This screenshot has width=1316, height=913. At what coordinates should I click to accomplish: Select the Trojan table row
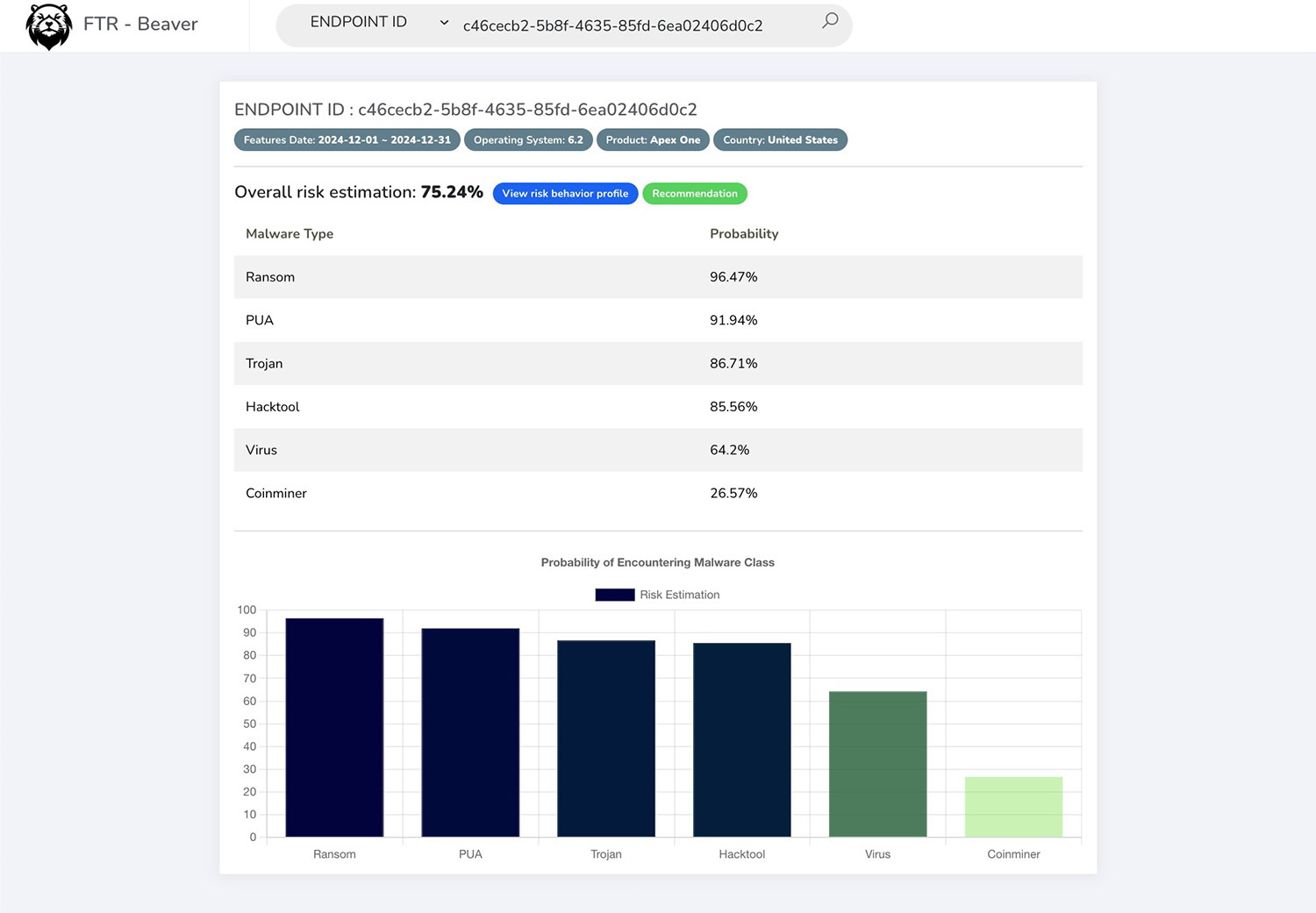click(657, 363)
